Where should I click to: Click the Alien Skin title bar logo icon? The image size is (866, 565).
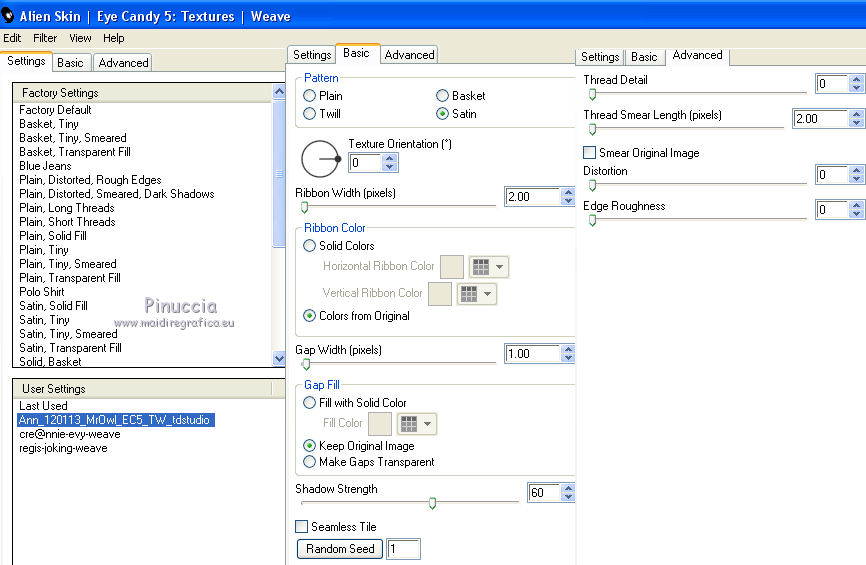(9, 16)
